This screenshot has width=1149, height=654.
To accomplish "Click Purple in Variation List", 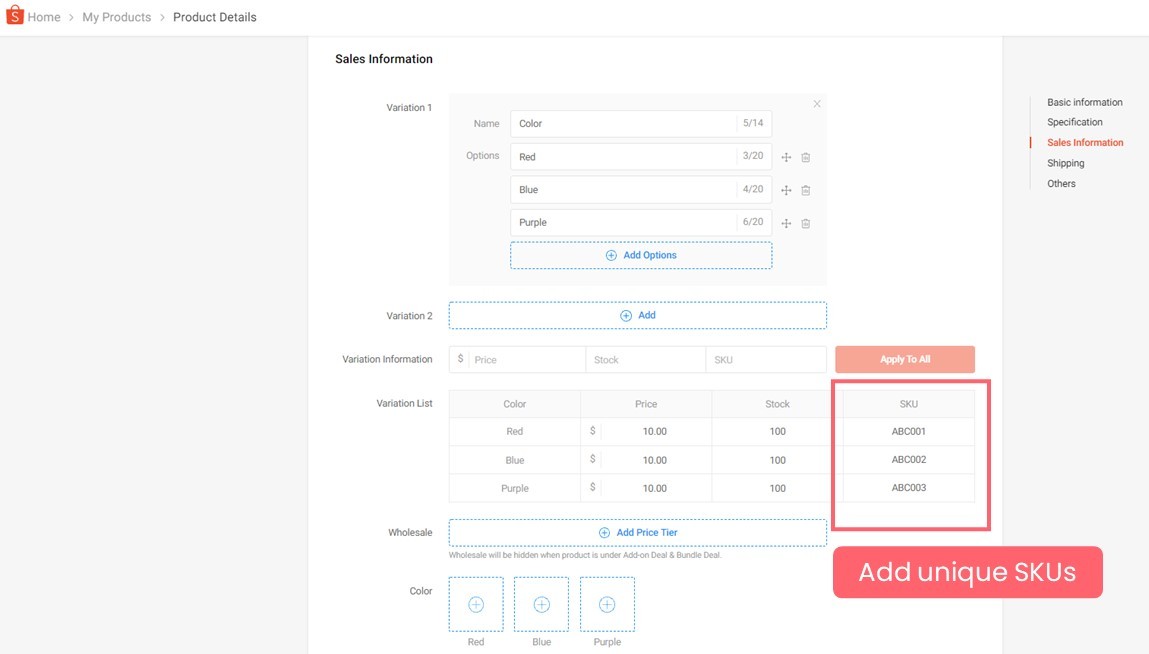I will click(x=514, y=488).
